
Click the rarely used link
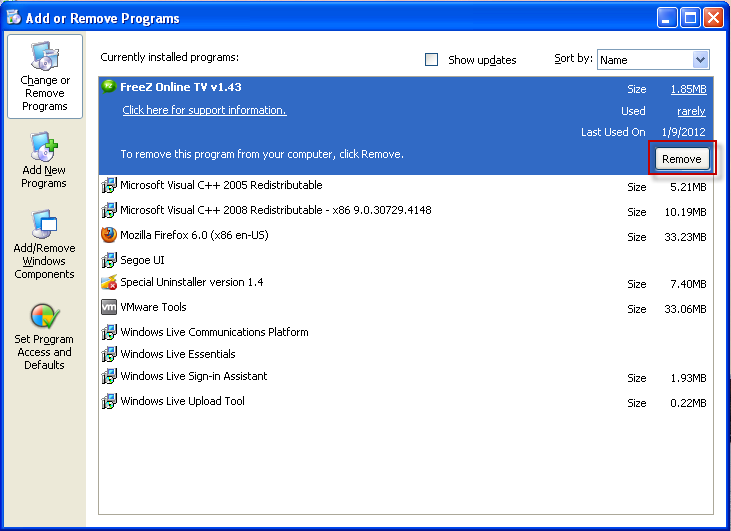point(691,111)
